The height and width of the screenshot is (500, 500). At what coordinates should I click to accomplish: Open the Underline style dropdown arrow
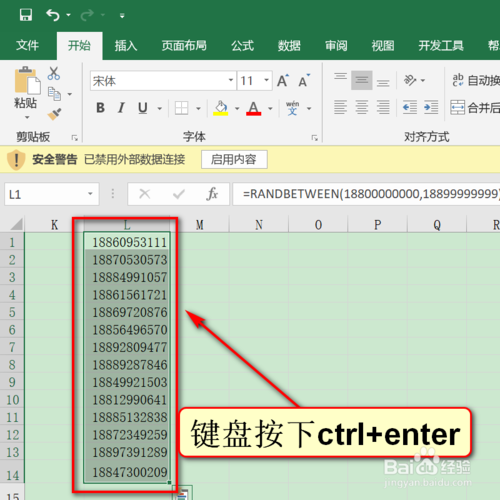(160, 108)
